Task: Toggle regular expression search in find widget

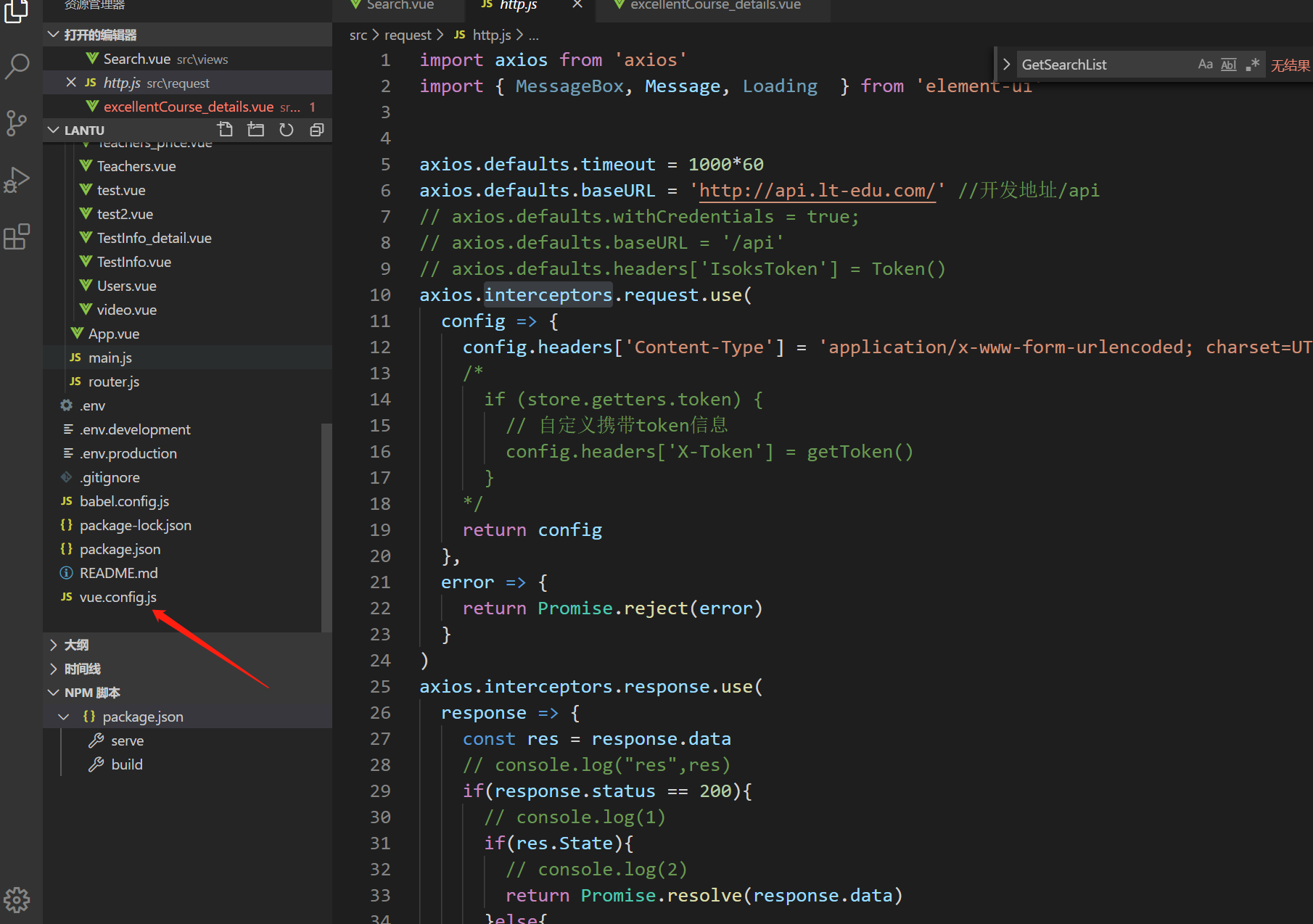Action: click(1252, 65)
